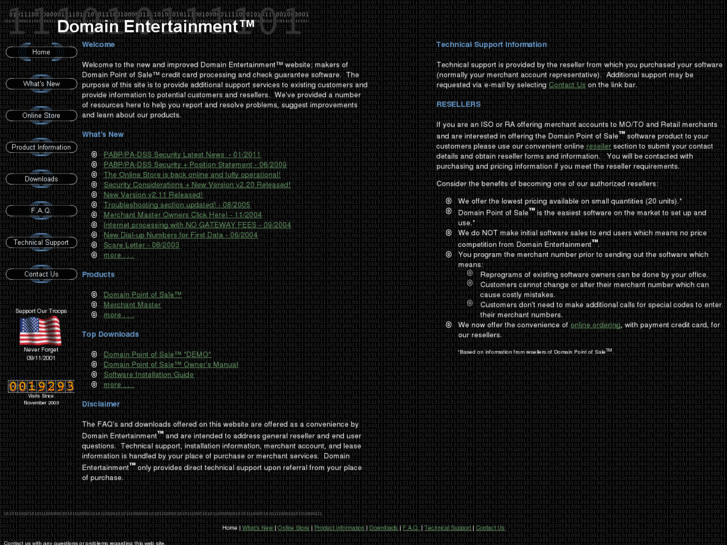Open 'The Online Store is back online' link

[x=192, y=175]
